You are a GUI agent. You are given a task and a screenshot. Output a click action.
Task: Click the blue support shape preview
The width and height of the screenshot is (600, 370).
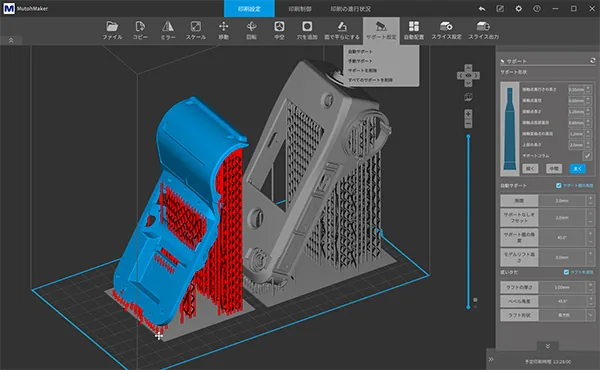(510, 129)
